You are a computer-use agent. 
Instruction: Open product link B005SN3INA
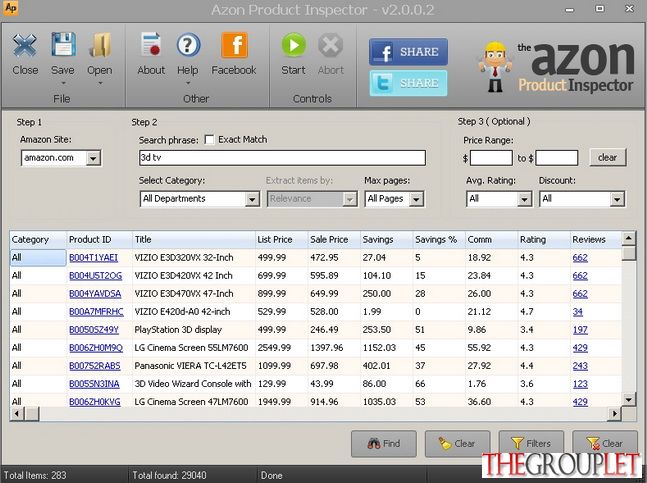tap(94, 384)
